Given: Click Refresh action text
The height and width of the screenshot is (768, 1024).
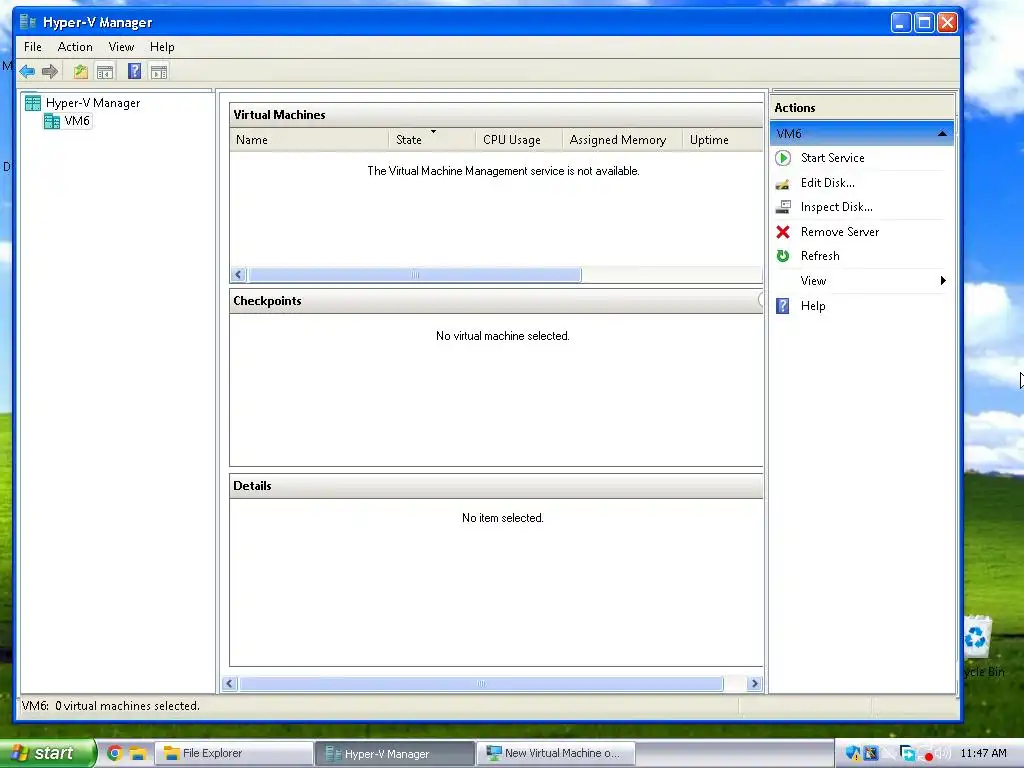Looking at the screenshot, I should [x=820, y=256].
